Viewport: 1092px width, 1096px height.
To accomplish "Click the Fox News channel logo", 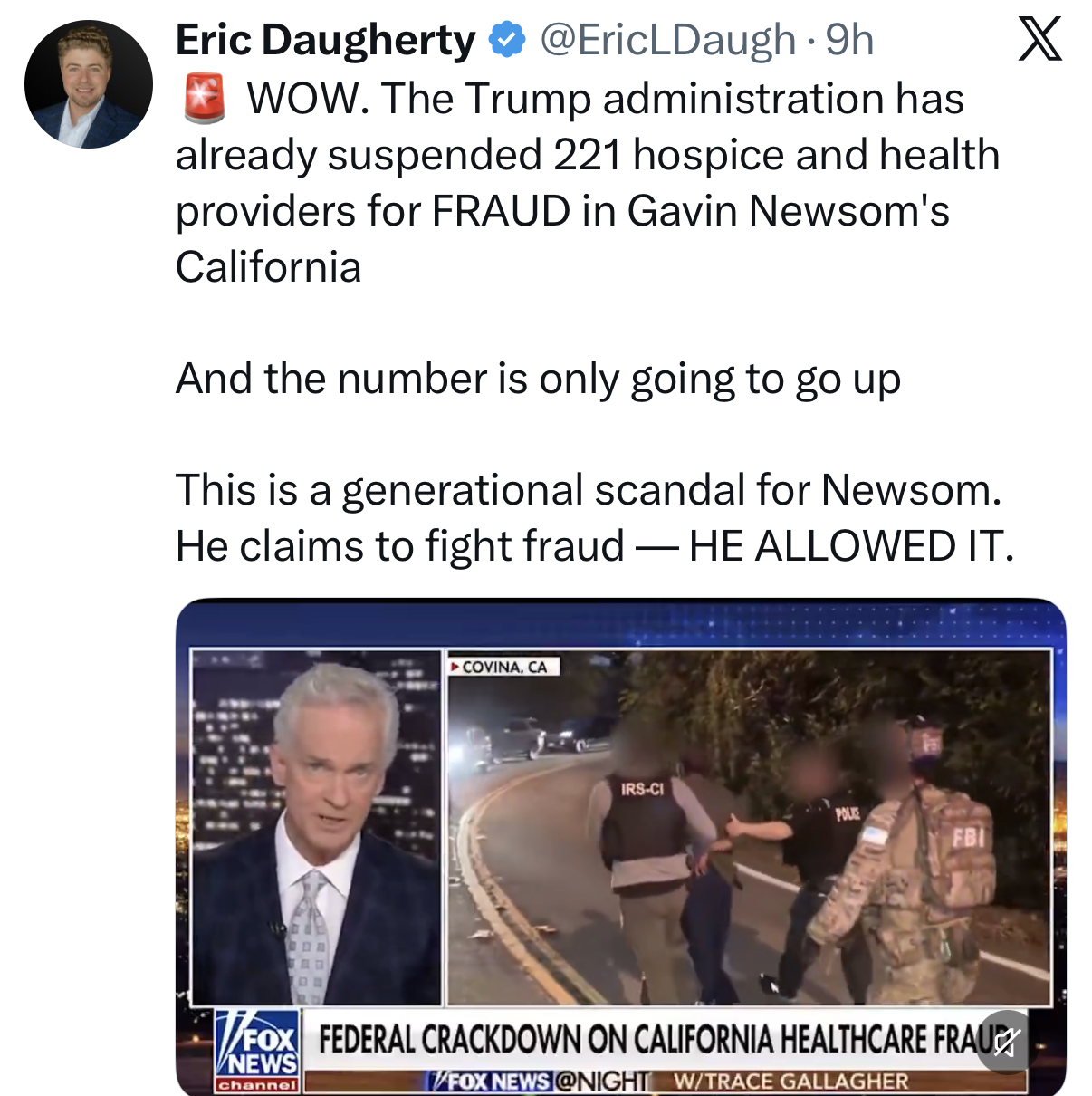I will (x=257, y=1051).
